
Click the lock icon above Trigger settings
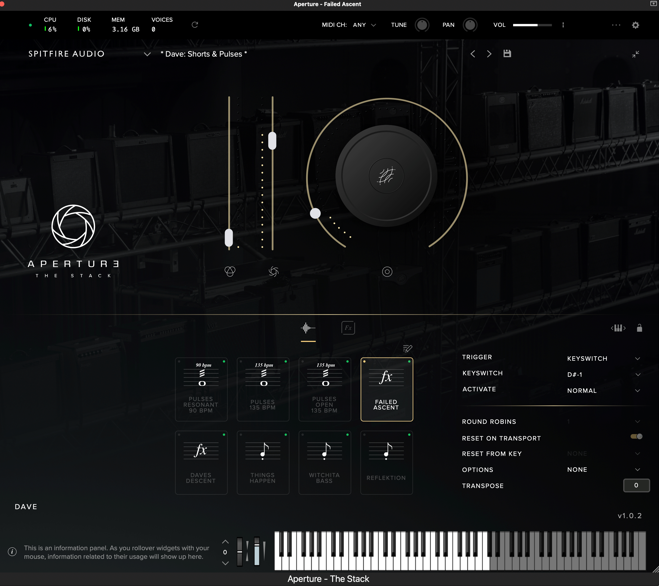pos(639,328)
